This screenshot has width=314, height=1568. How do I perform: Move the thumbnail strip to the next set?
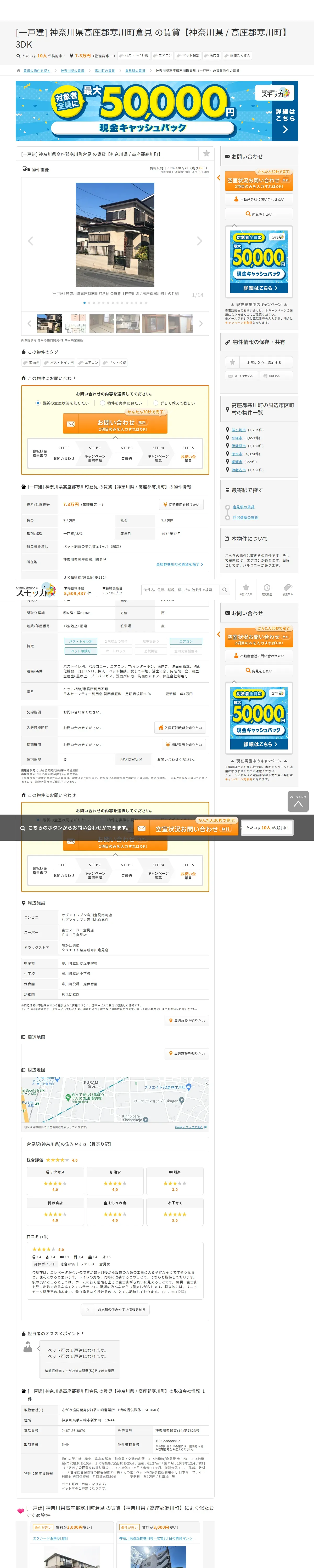(x=201, y=323)
